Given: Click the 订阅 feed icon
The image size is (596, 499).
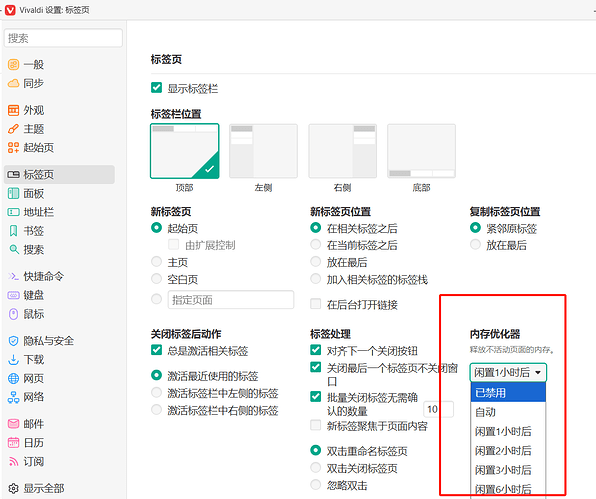Looking at the screenshot, I should (x=13, y=461).
